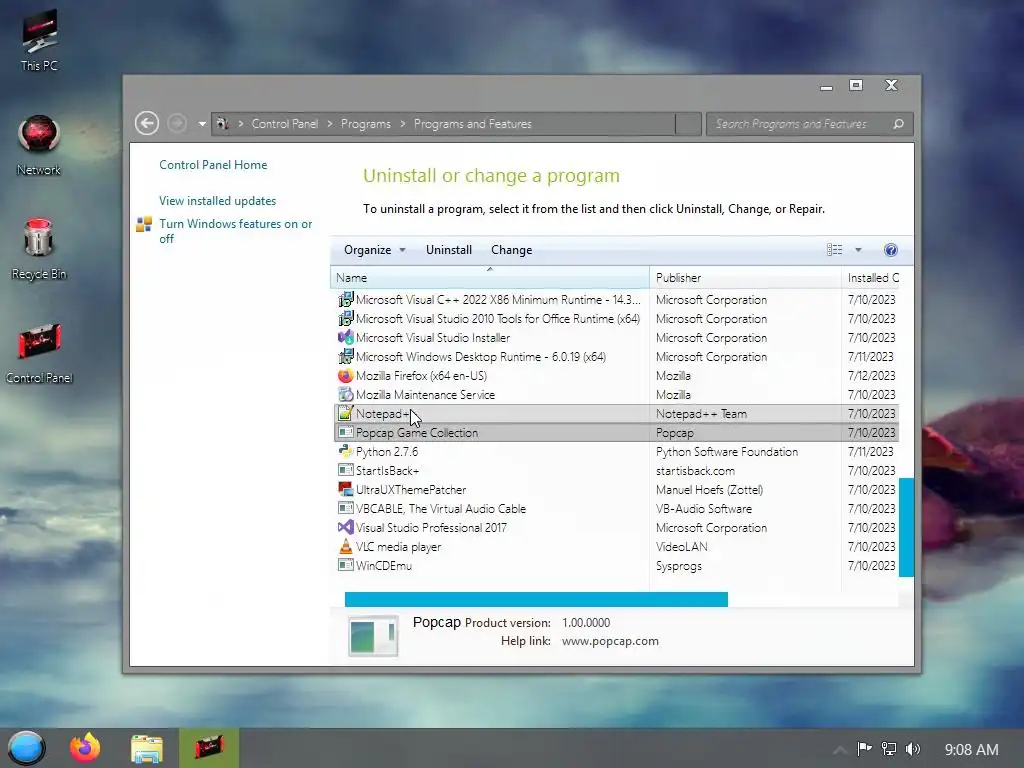Click the horizontal scrollbar thumb
The image size is (1024, 768).
click(x=536, y=600)
